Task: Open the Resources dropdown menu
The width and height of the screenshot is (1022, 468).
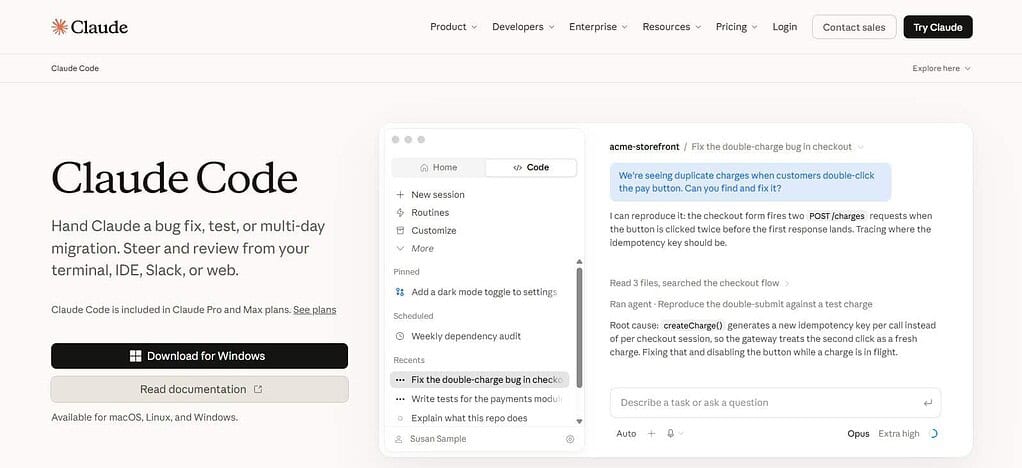Action: (x=672, y=27)
